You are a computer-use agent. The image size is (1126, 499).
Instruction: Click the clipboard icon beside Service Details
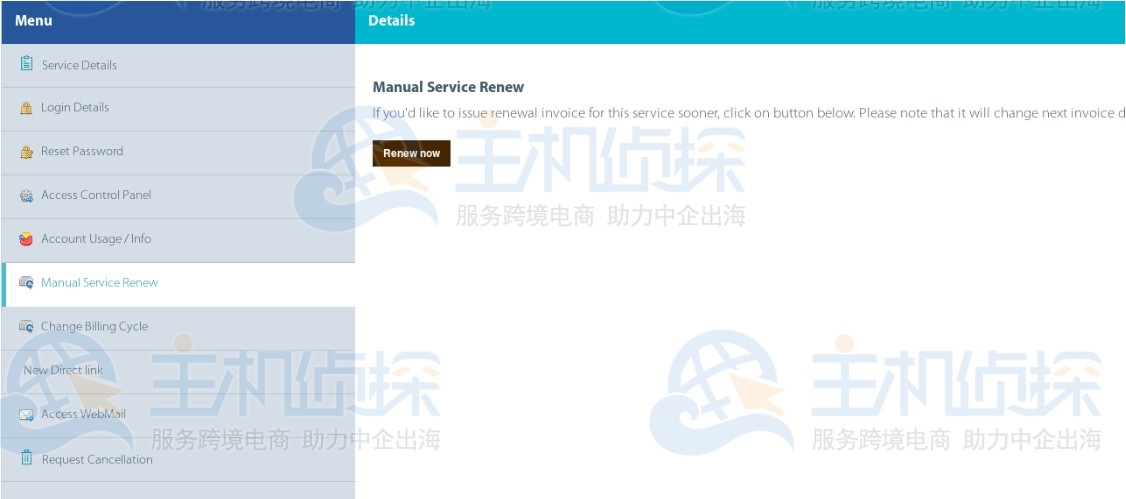pyautogui.click(x=27, y=64)
